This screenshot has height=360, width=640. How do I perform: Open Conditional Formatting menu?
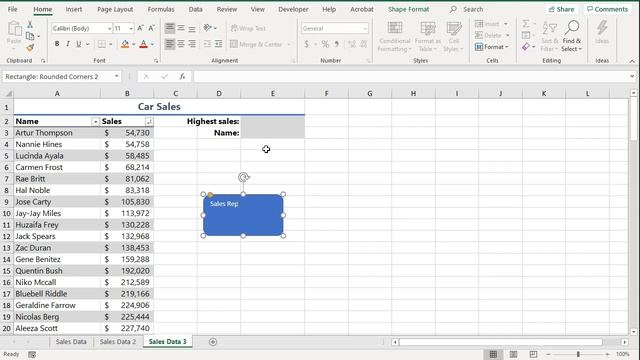tap(394, 37)
